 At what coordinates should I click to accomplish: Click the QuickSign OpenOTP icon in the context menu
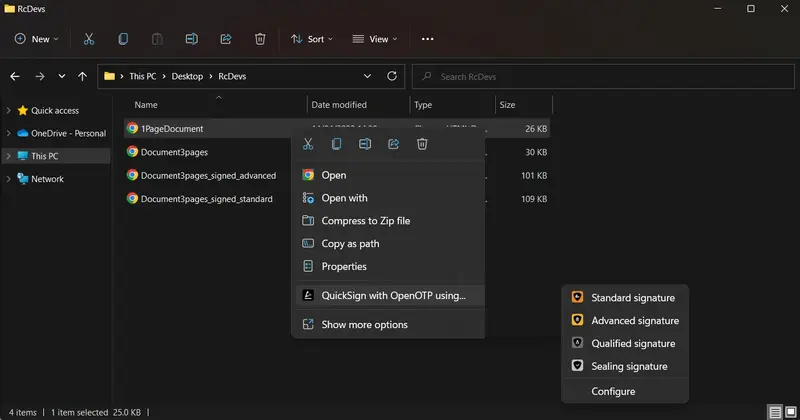pyautogui.click(x=308, y=295)
